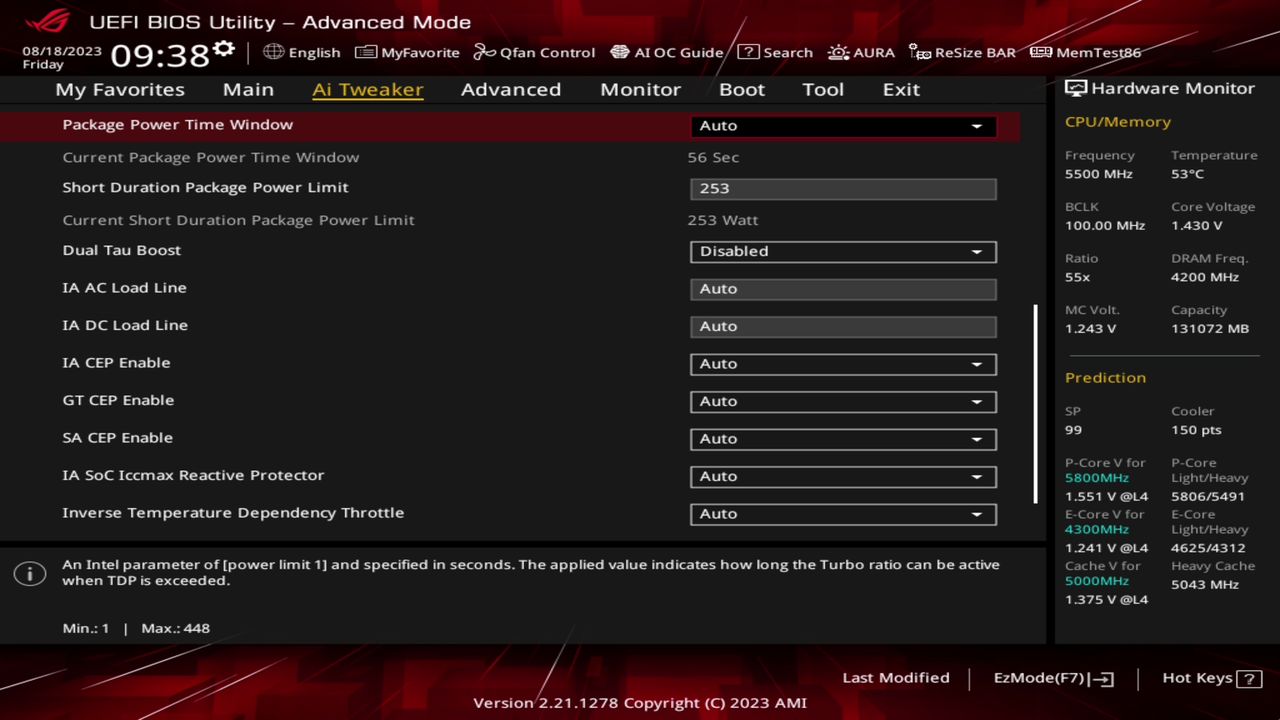Open the clock settings gear icon
This screenshot has width=1280, height=720.
pyautogui.click(x=224, y=49)
